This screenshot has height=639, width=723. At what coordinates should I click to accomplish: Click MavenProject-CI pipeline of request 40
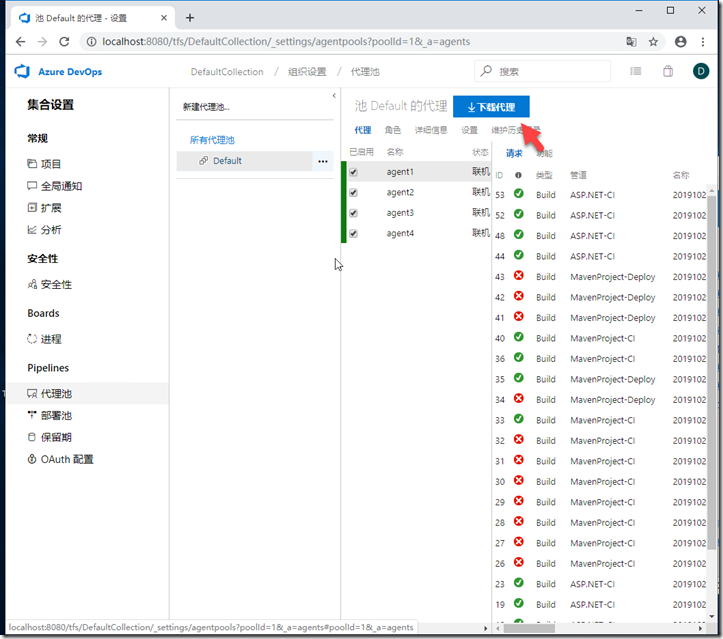[x=603, y=338]
